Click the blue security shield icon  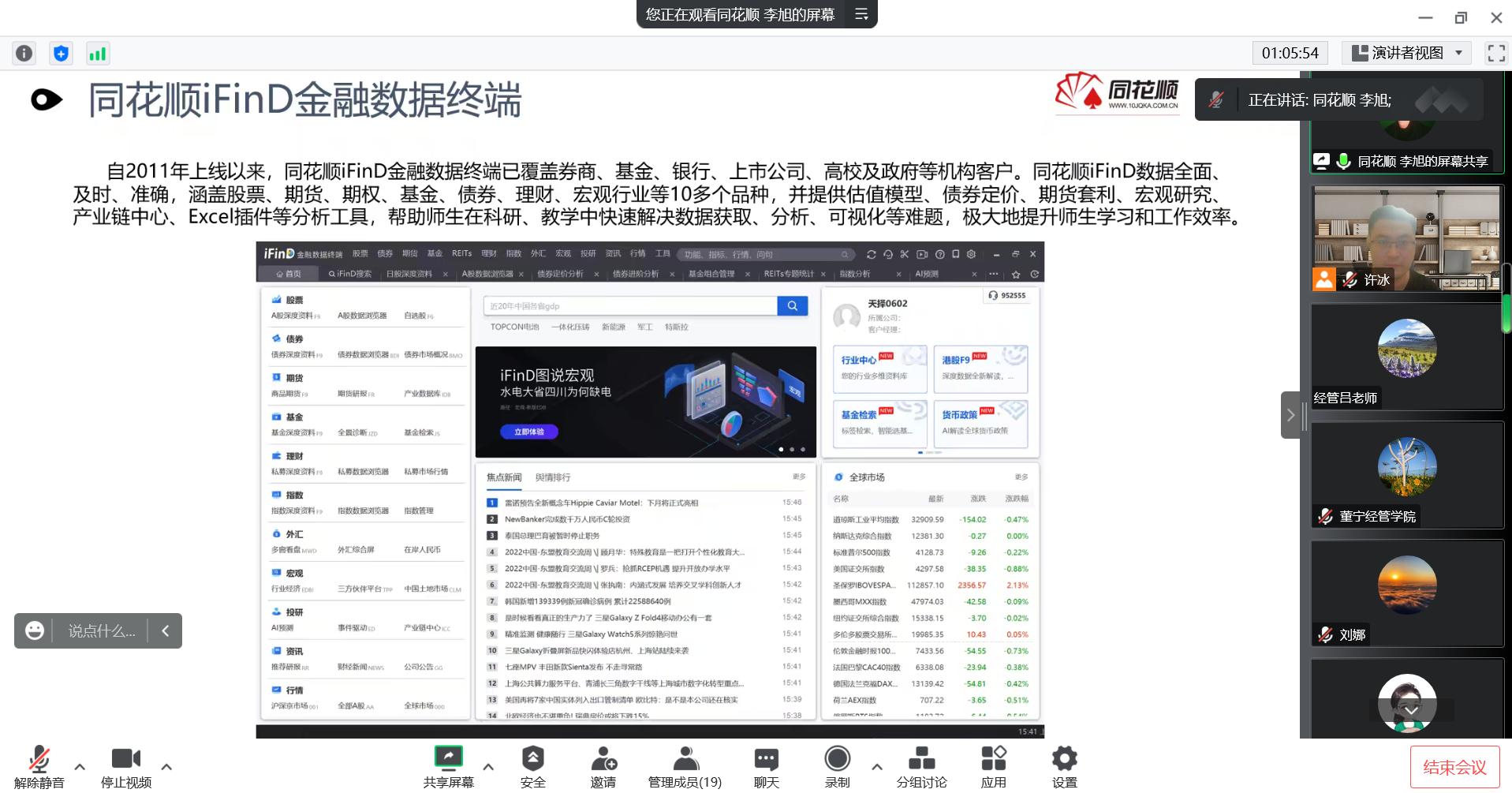coord(61,53)
